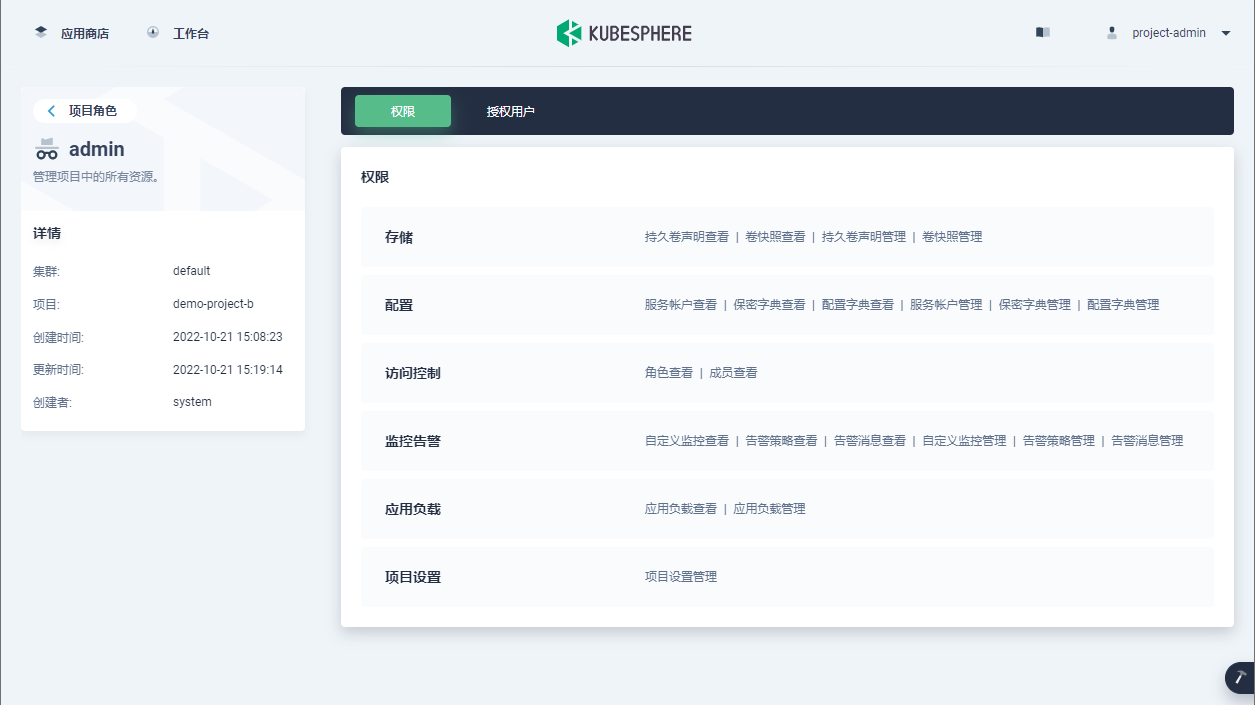The image size is (1255, 705).
Task: Click the 集群 label
Action: 47,271
